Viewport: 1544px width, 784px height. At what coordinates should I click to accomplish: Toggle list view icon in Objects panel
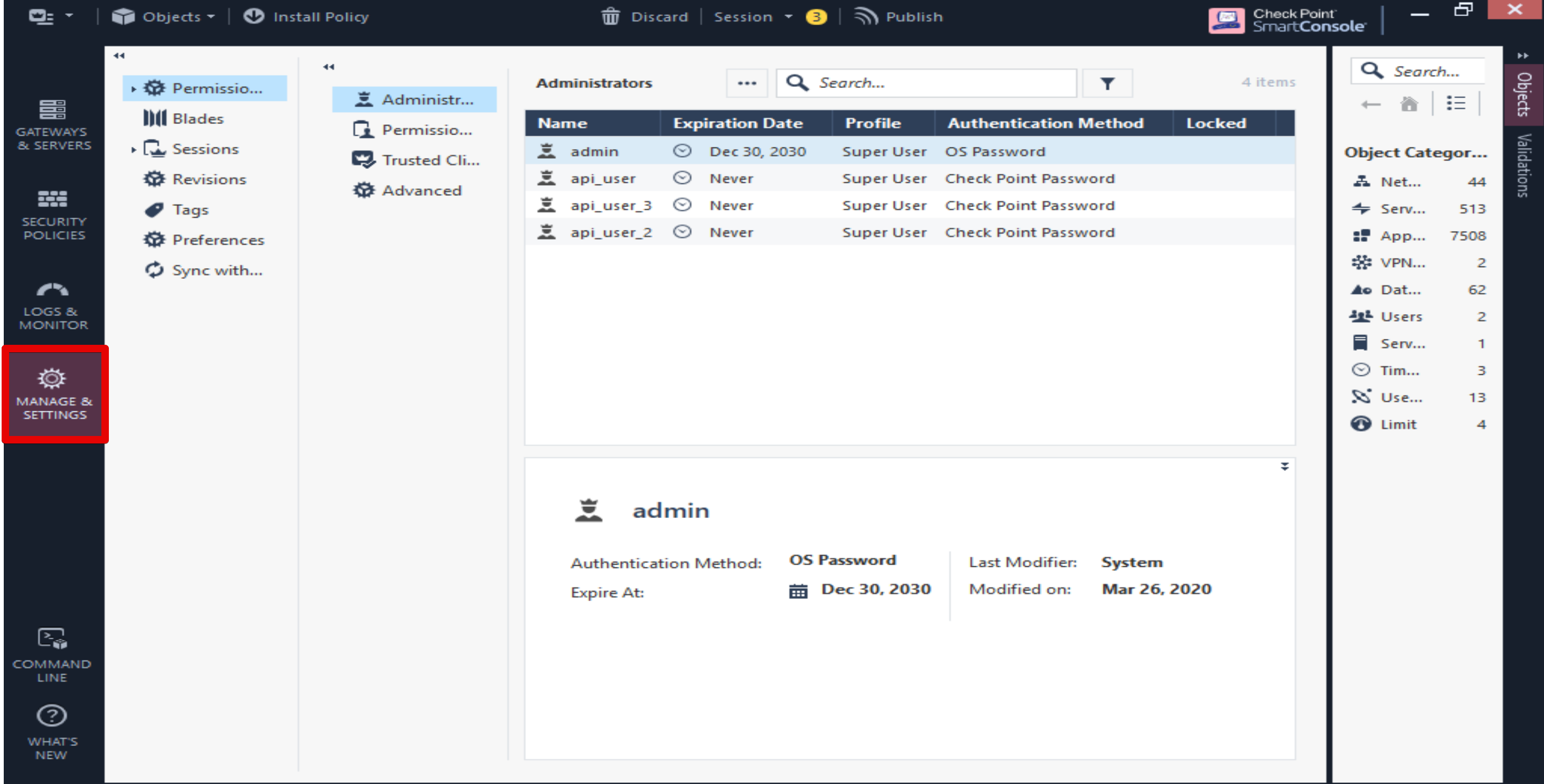[x=1456, y=103]
